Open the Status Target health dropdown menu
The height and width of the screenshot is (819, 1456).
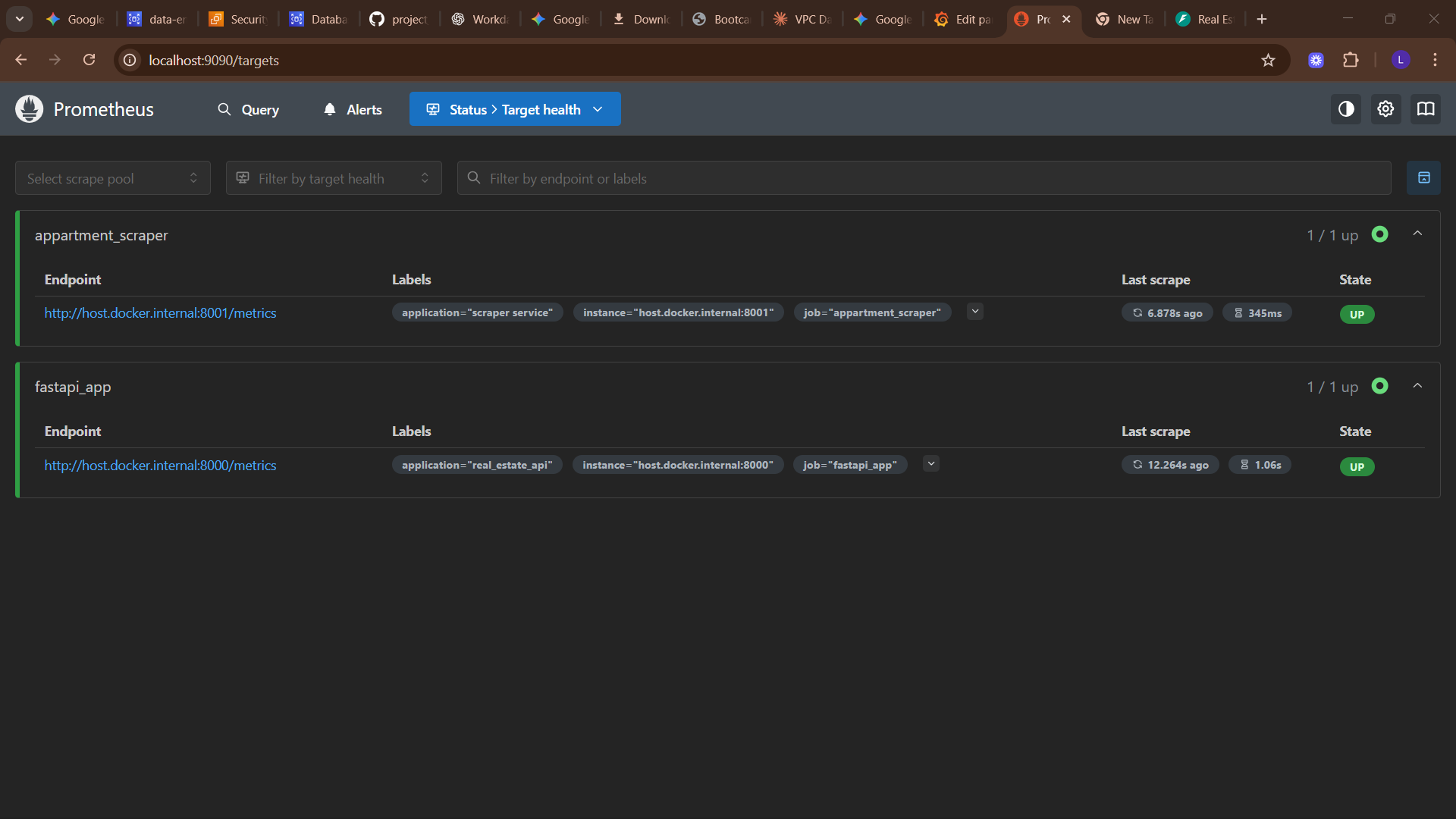point(515,109)
